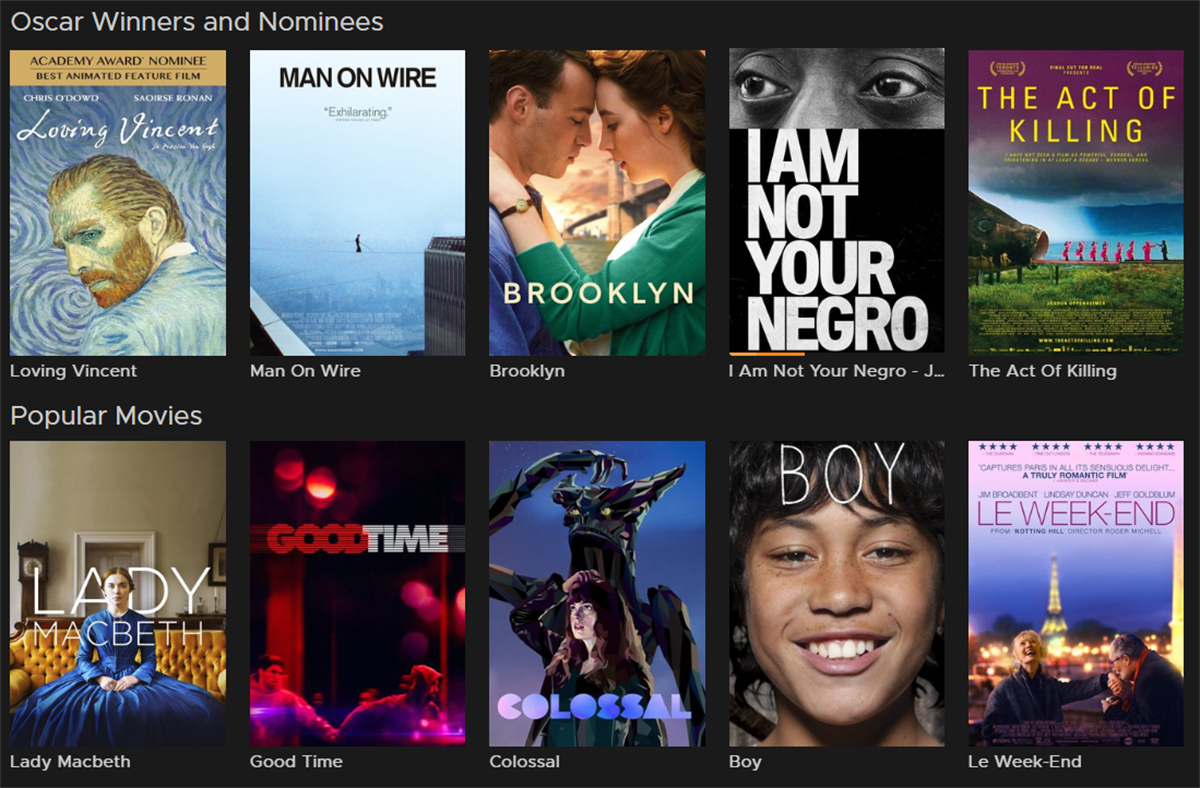Select the Le Week-End poster
Viewport: 1200px width, 788px height.
1076,593
